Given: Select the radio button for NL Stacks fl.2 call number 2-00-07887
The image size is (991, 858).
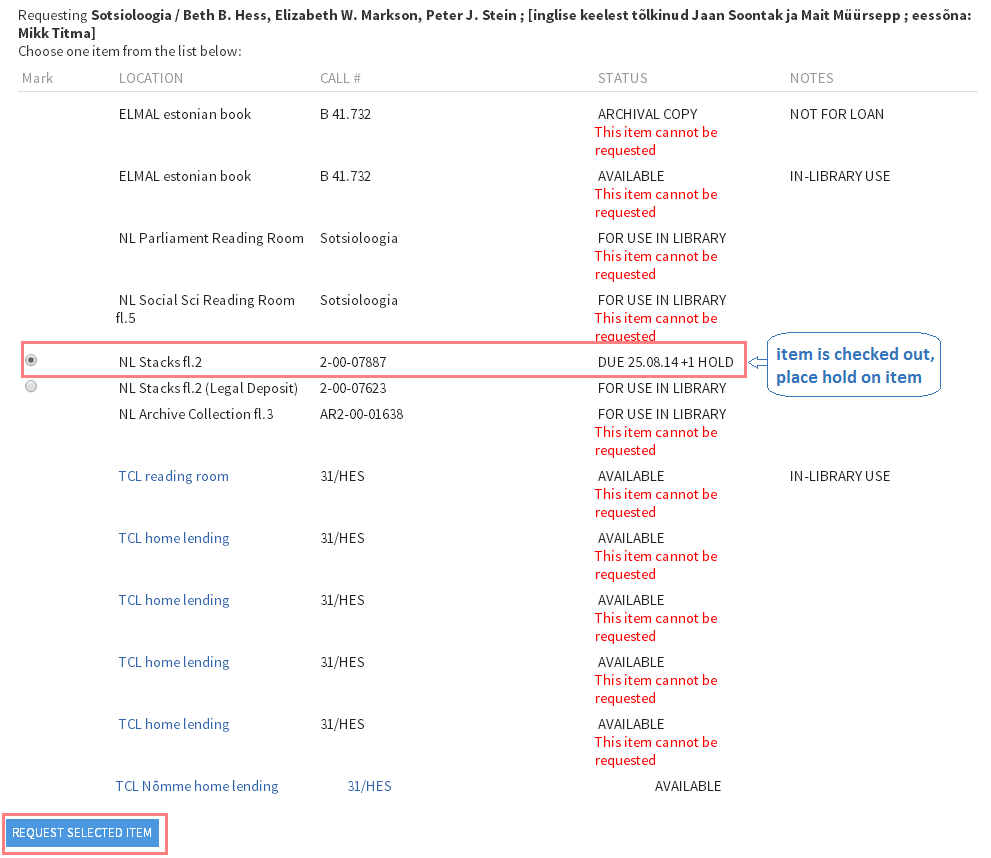Looking at the screenshot, I should click(31, 360).
